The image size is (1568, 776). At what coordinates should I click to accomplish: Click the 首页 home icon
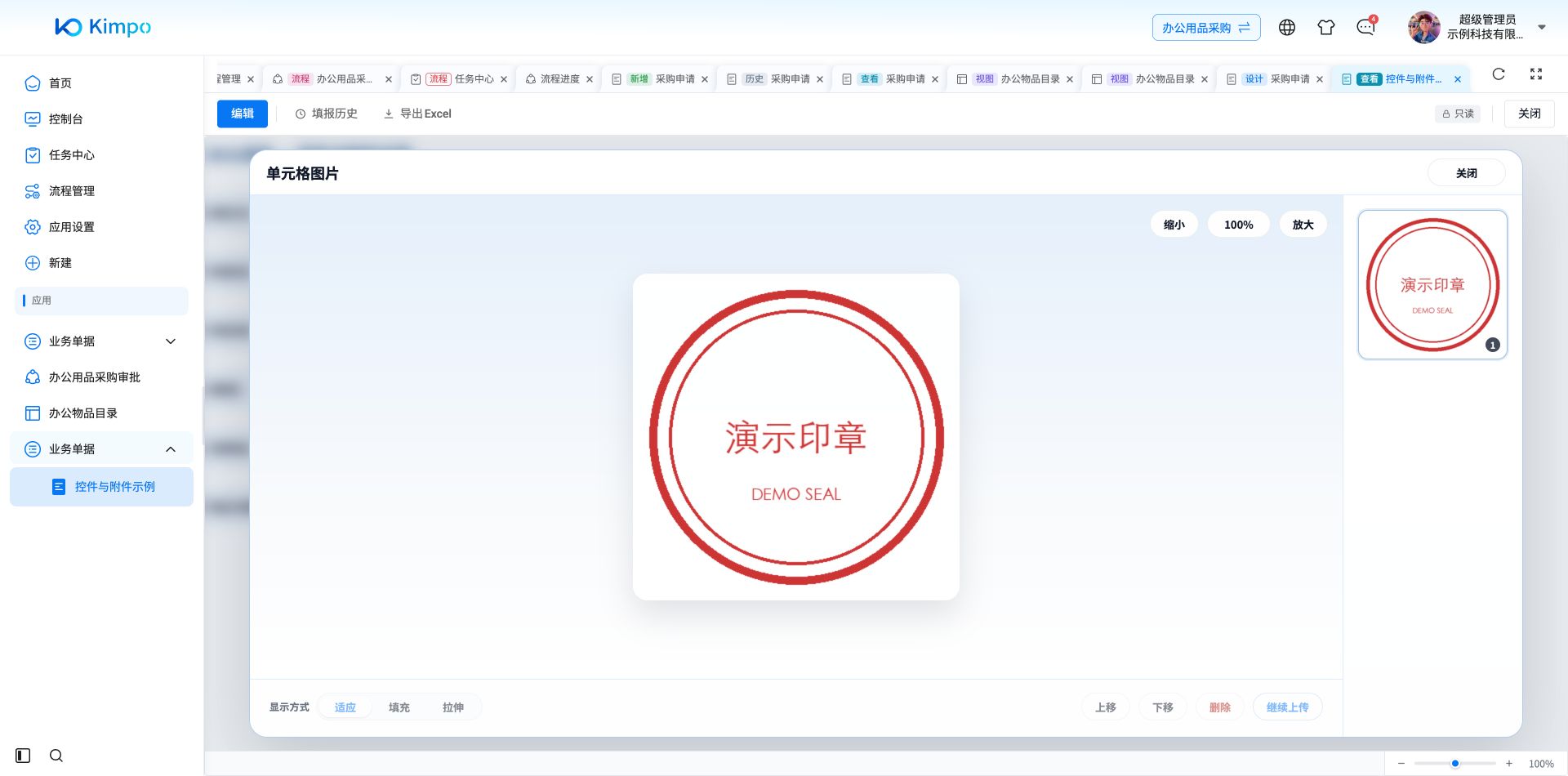[x=33, y=83]
